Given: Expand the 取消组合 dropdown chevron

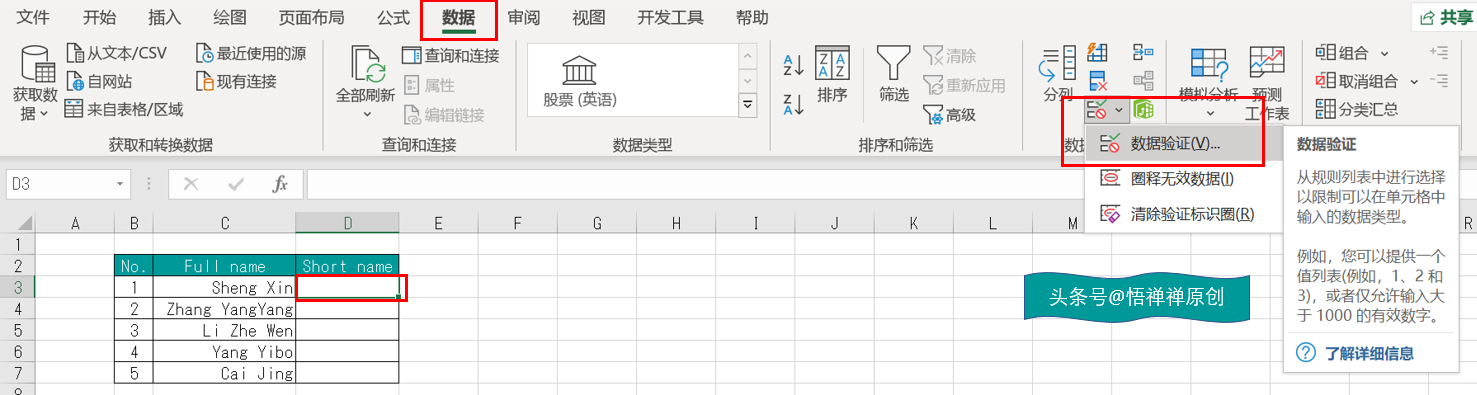Looking at the screenshot, I should pyautogui.click(x=1414, y=81).
